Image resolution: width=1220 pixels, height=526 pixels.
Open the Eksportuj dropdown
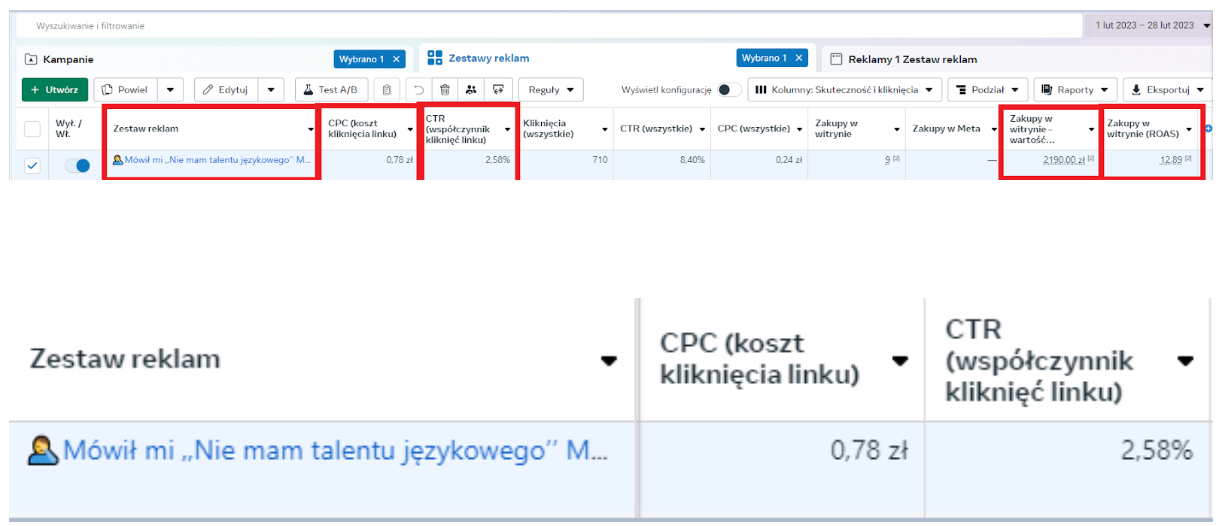1167,89
